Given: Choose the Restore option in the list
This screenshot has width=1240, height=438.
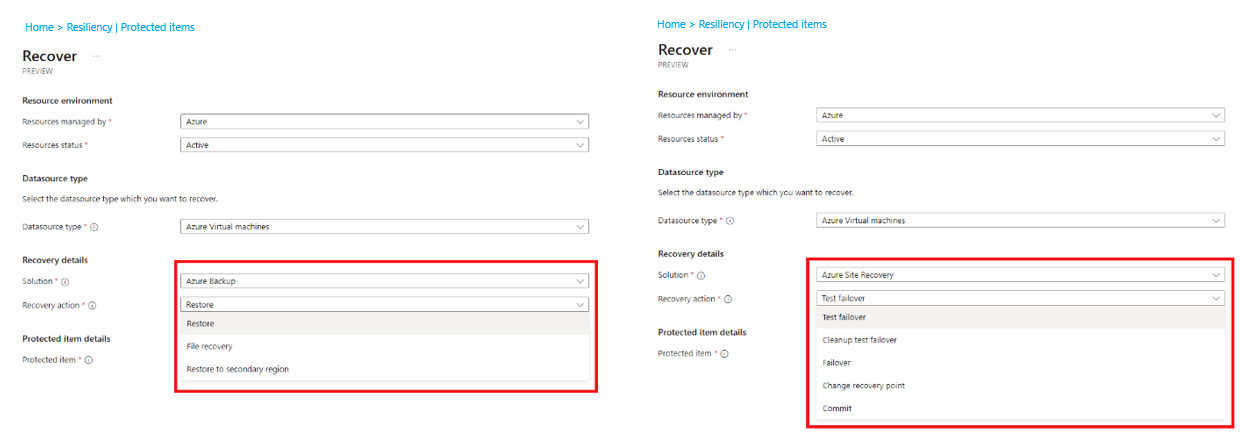Looking at the screenshot, I should (384, 324).
